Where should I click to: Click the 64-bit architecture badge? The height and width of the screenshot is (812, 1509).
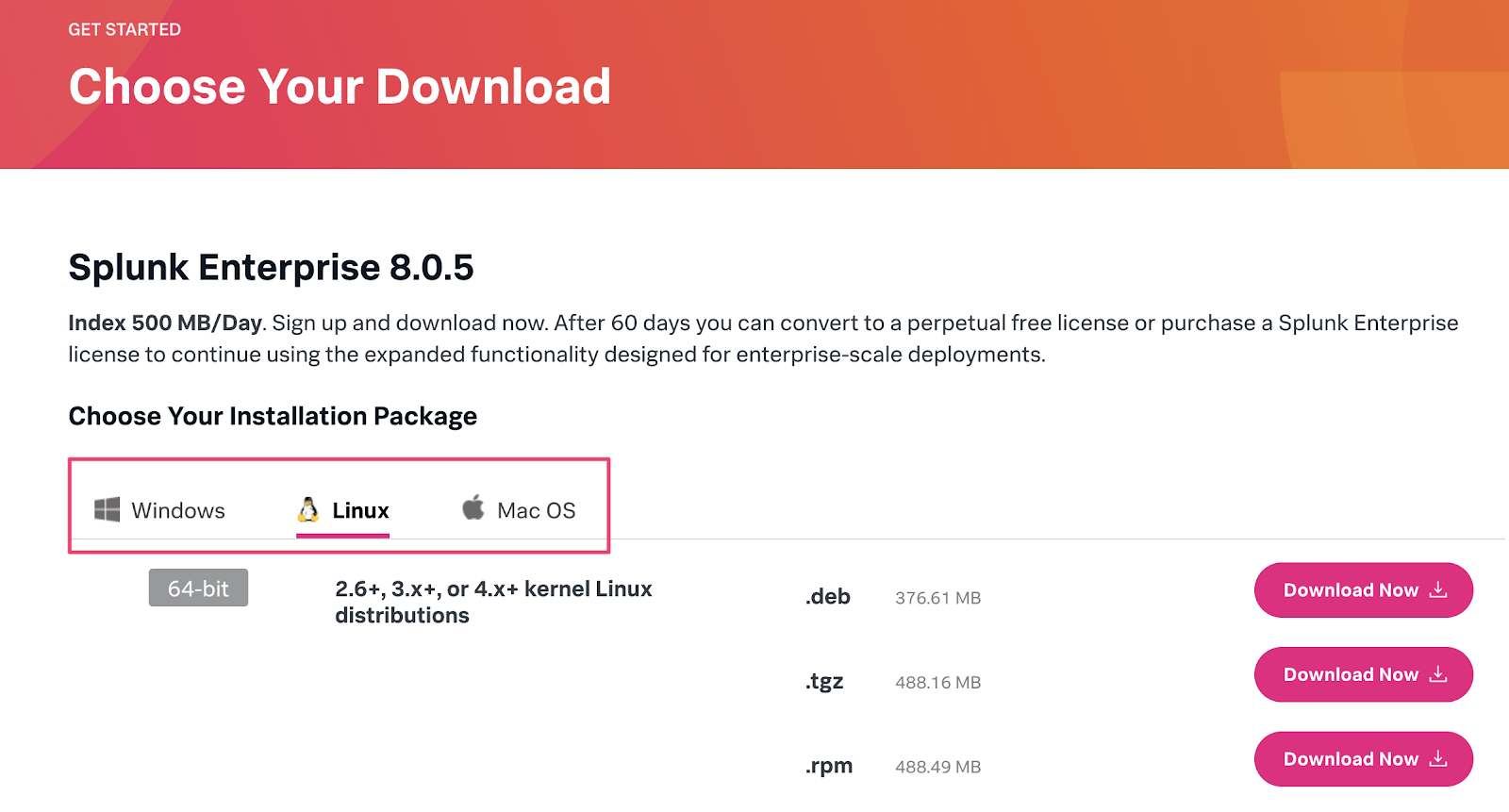click(198, 588)
